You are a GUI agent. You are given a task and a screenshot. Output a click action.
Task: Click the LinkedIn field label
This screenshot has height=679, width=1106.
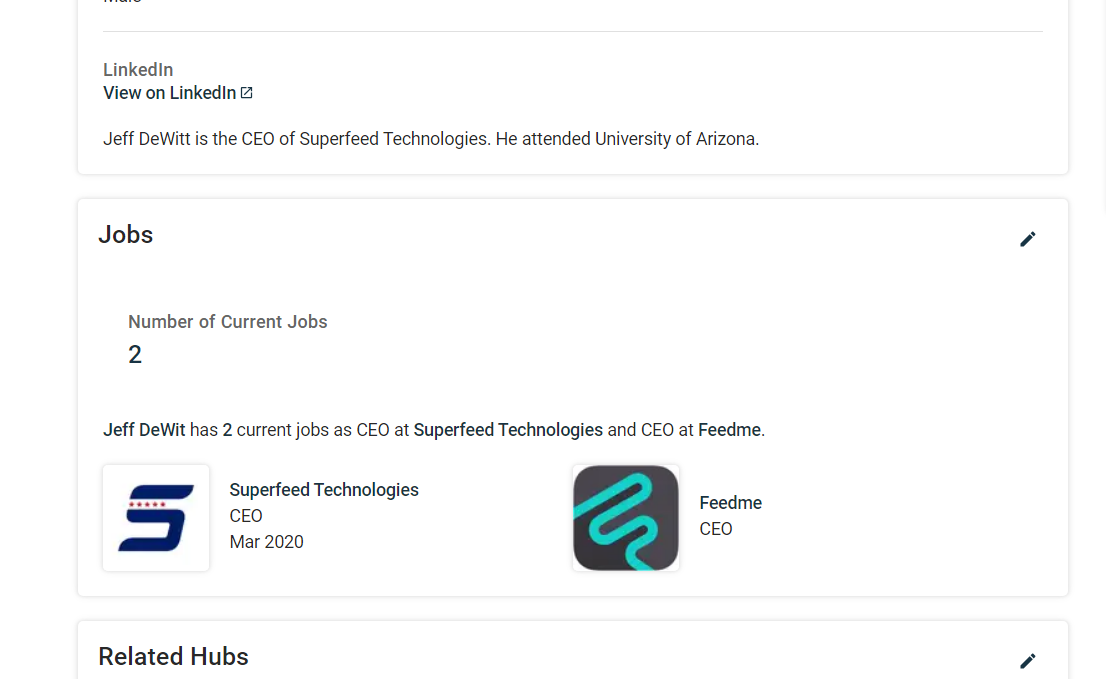138,70
